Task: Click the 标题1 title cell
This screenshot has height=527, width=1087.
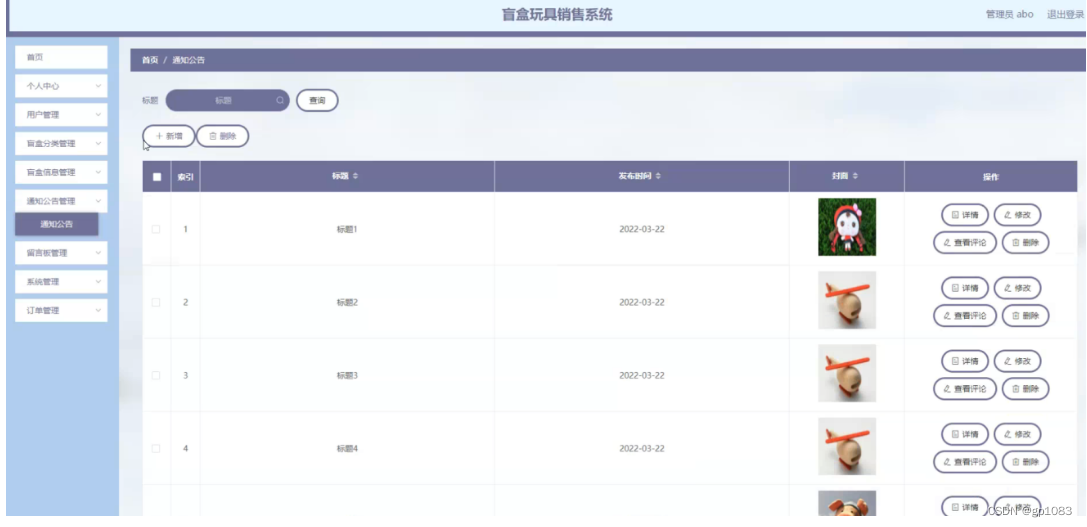Action: coord(347,229)
